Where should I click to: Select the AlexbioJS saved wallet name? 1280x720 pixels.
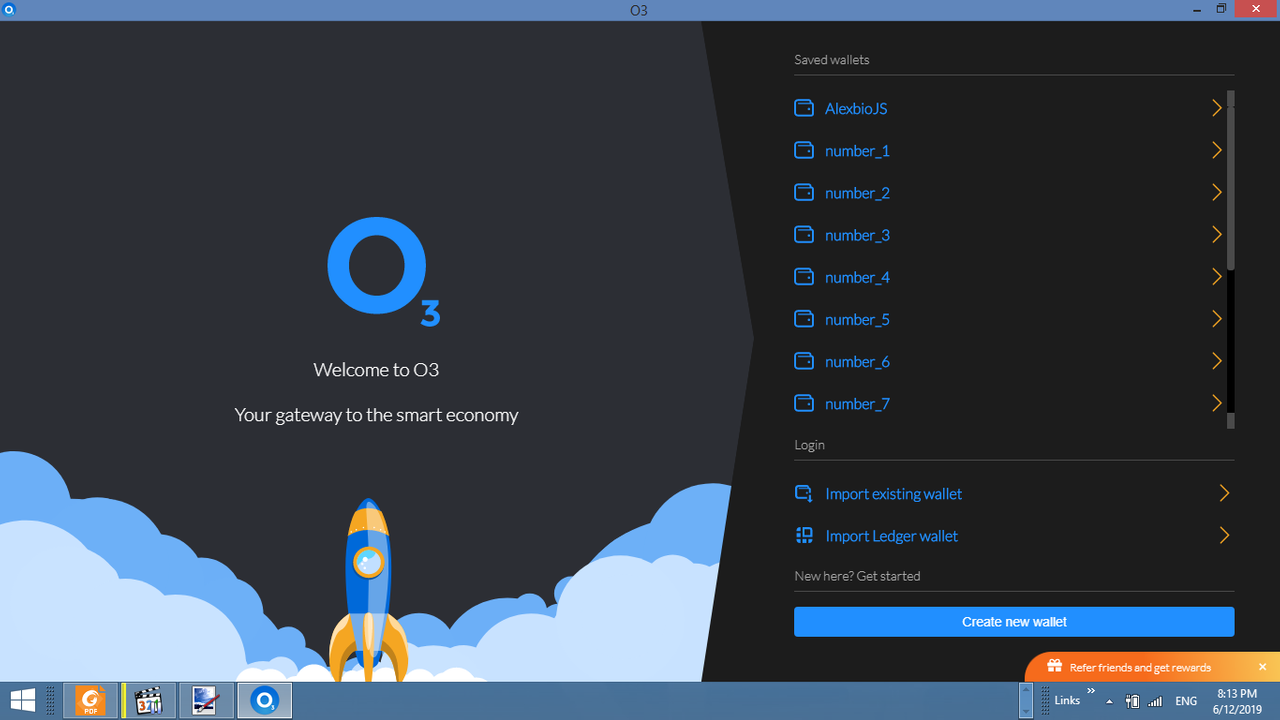click(x=856, y=109)
